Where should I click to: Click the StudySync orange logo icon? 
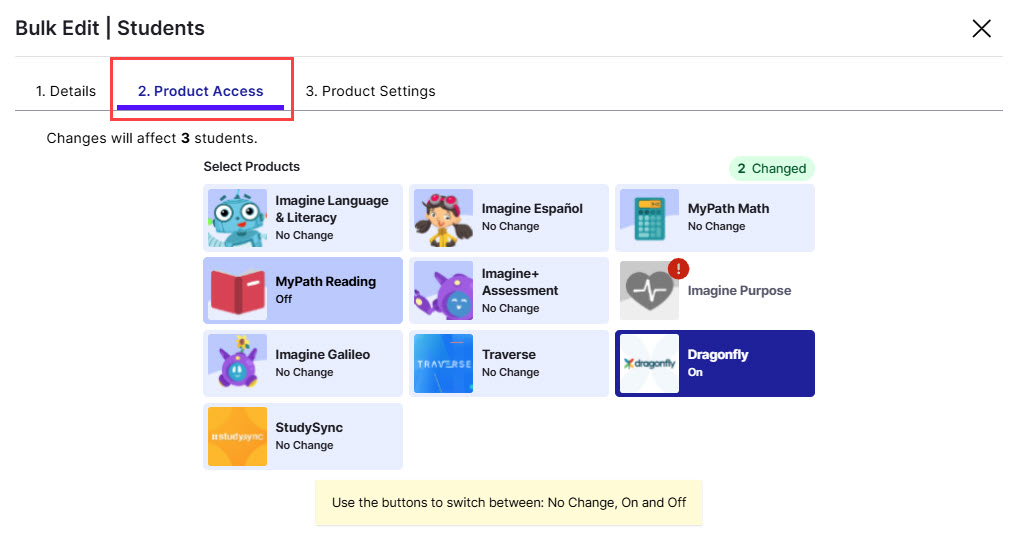[237, 437]
